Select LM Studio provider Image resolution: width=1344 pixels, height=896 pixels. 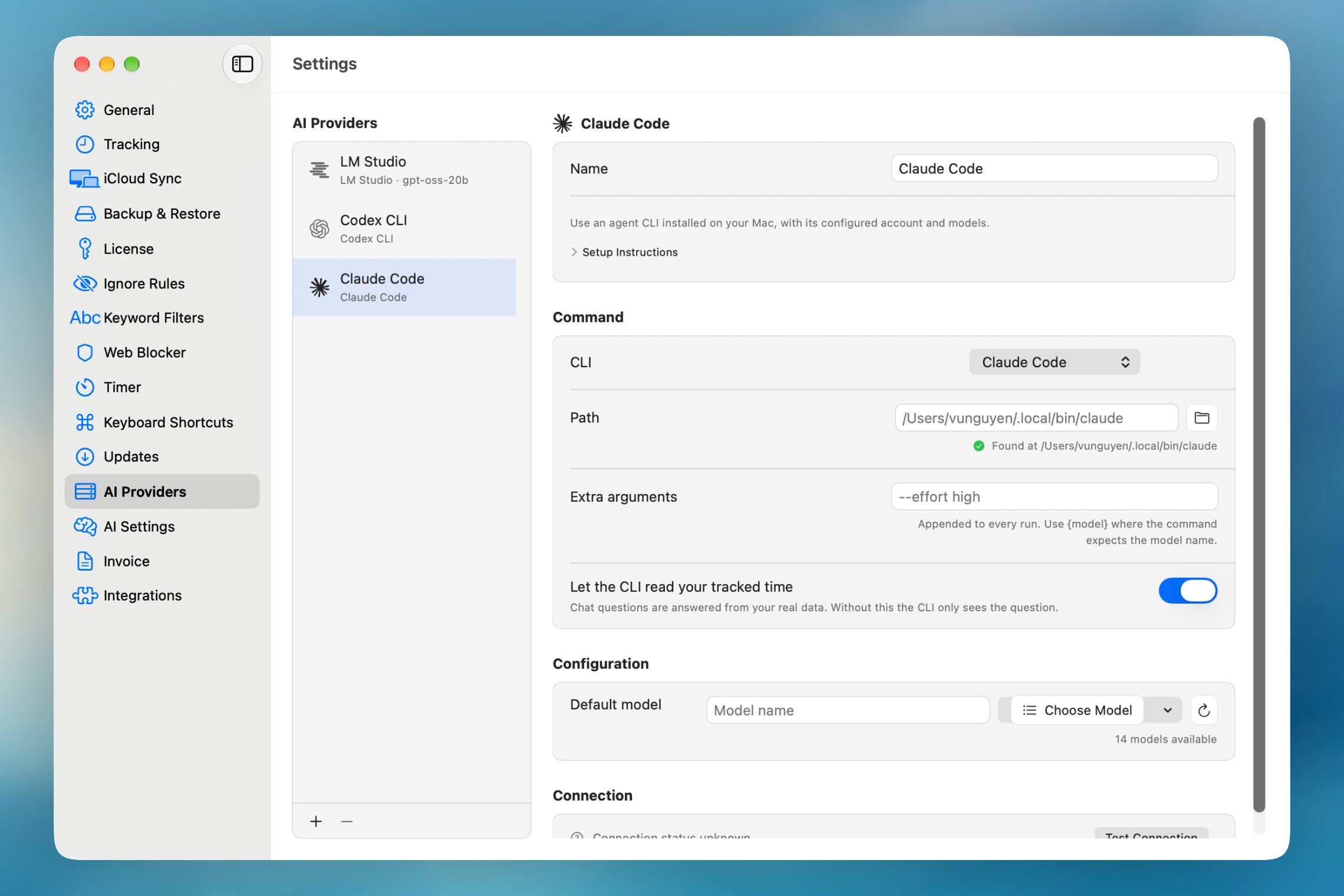tap(404, 170)
